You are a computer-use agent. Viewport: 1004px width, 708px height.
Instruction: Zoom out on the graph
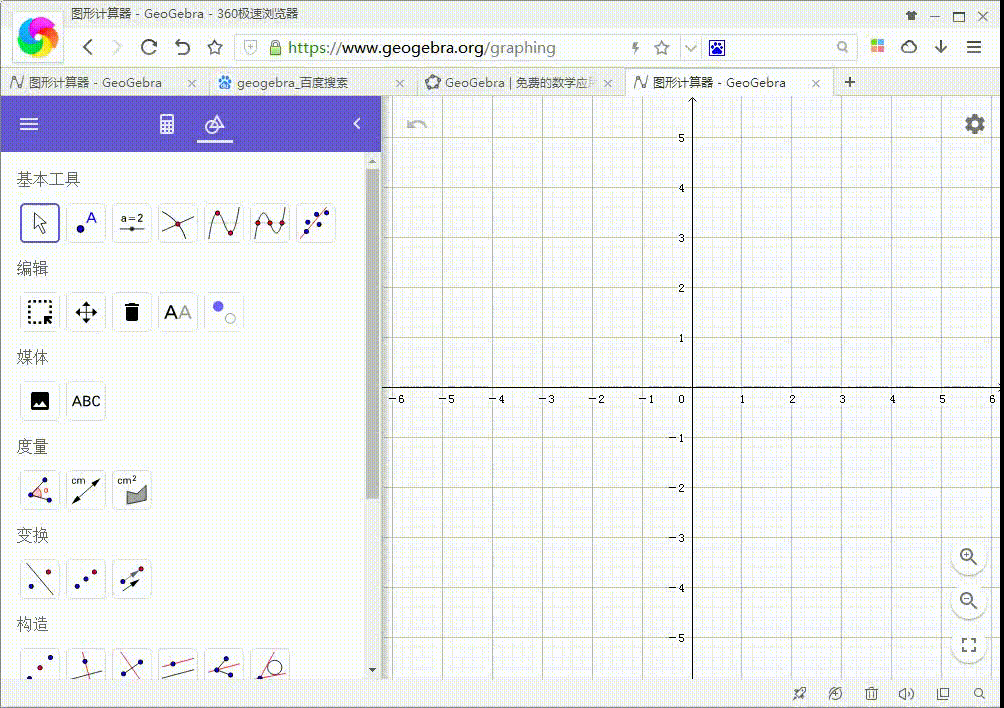(x=968, y=600)
